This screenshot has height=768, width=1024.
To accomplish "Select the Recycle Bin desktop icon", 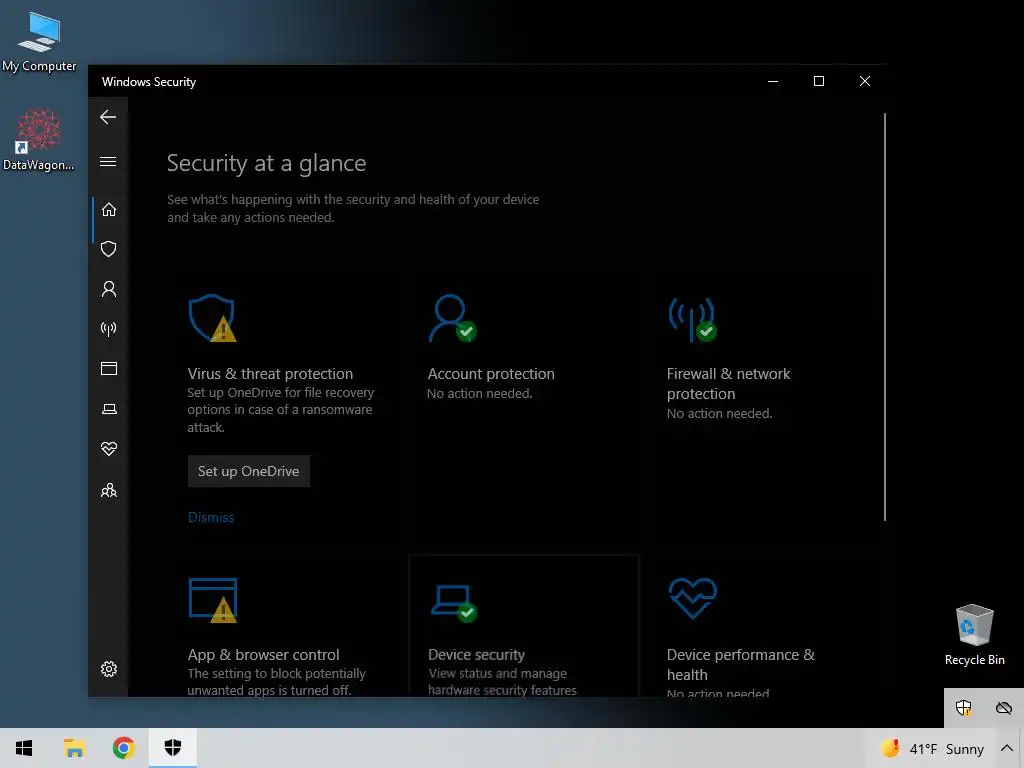I will (974, 635).
